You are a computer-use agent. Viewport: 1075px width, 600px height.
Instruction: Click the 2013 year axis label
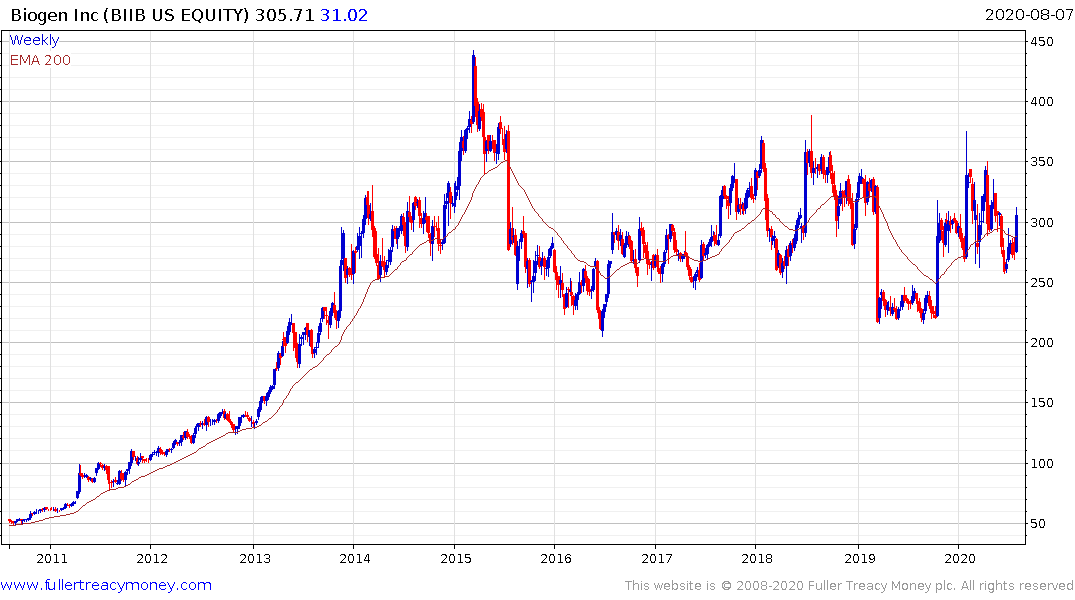point(255,558)
